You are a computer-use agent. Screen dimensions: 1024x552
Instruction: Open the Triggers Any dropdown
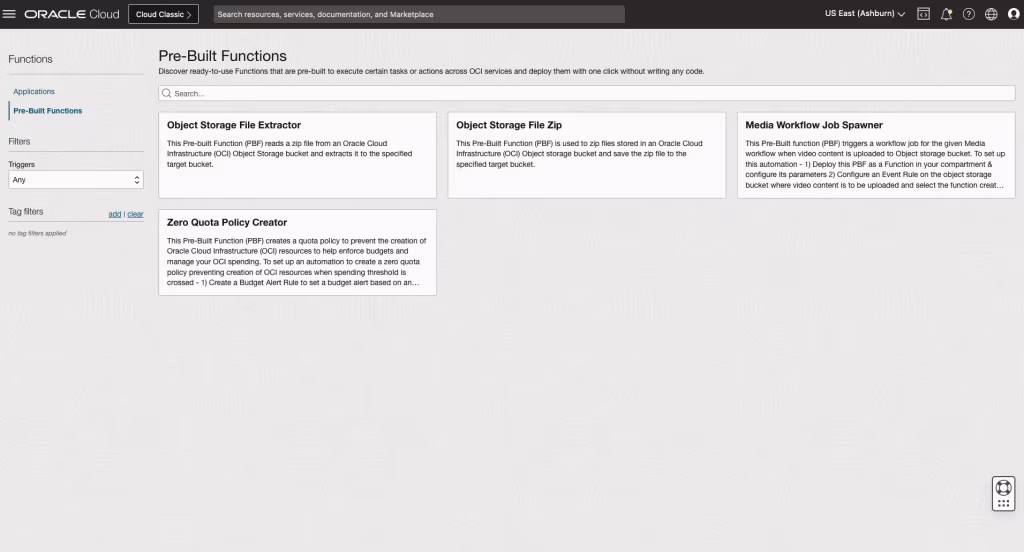[x=76, y=180]
